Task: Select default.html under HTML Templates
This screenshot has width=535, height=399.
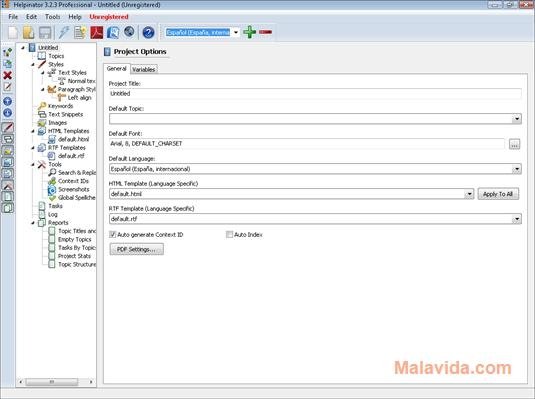Action: tap(73, 139)
